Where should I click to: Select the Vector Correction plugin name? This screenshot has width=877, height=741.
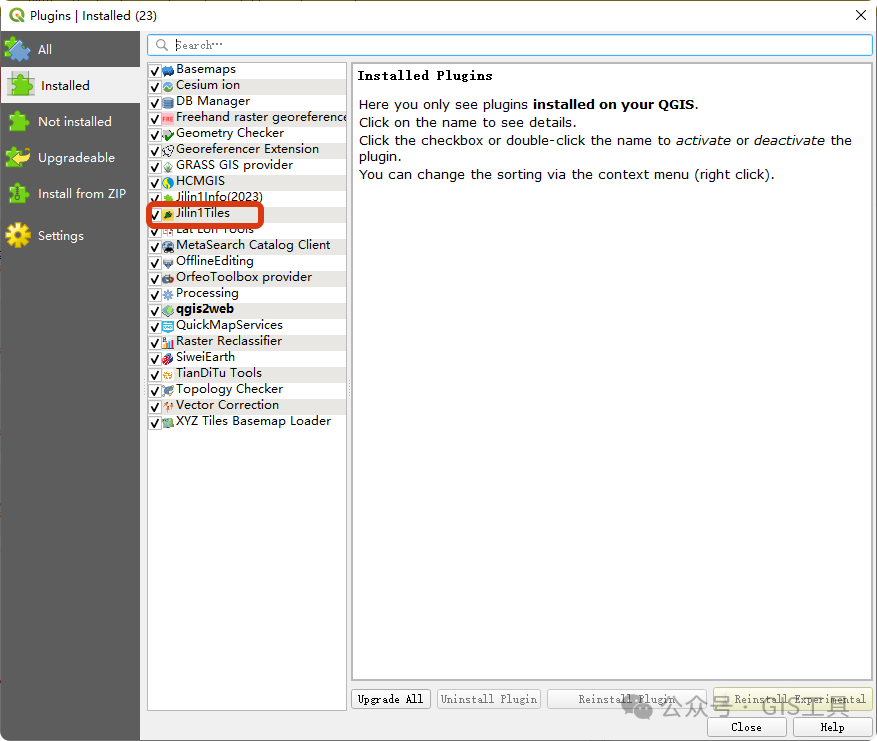227,405
